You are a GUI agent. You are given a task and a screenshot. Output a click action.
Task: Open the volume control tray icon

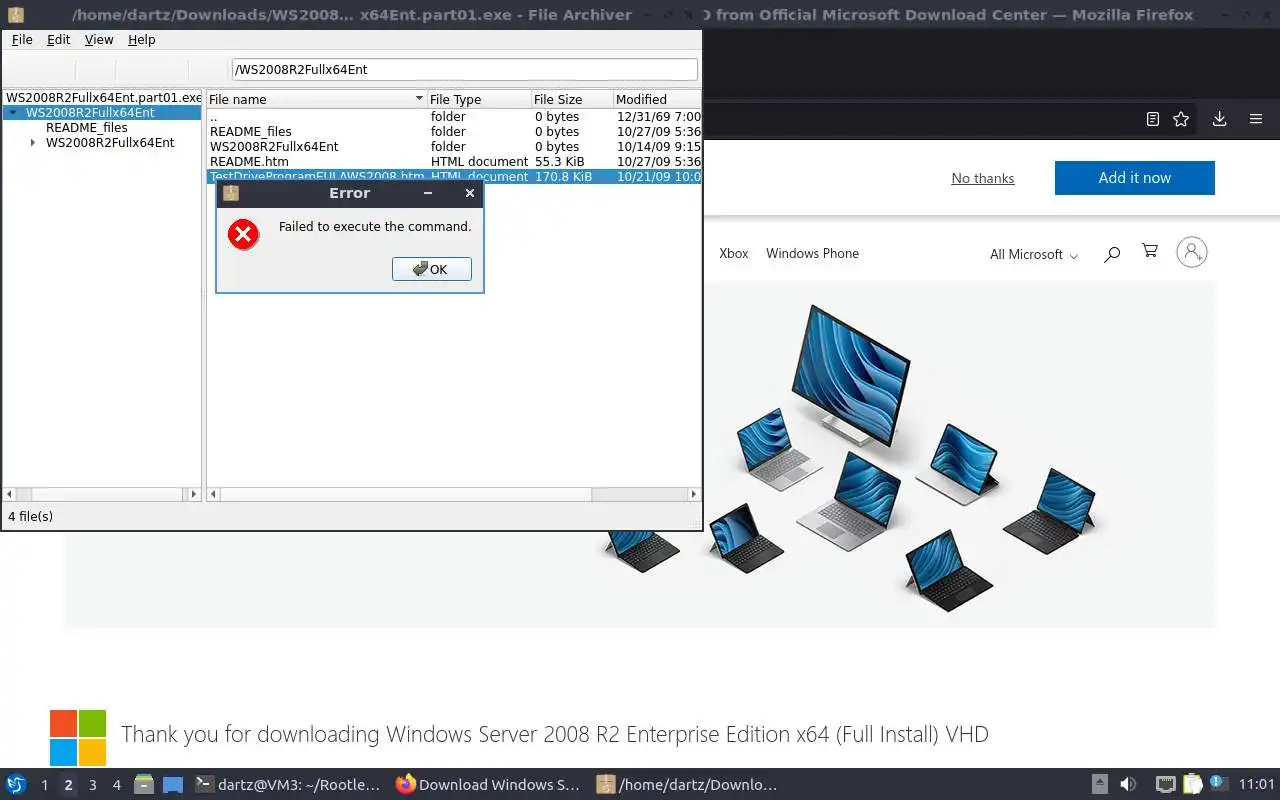(x=1128, y=785)
